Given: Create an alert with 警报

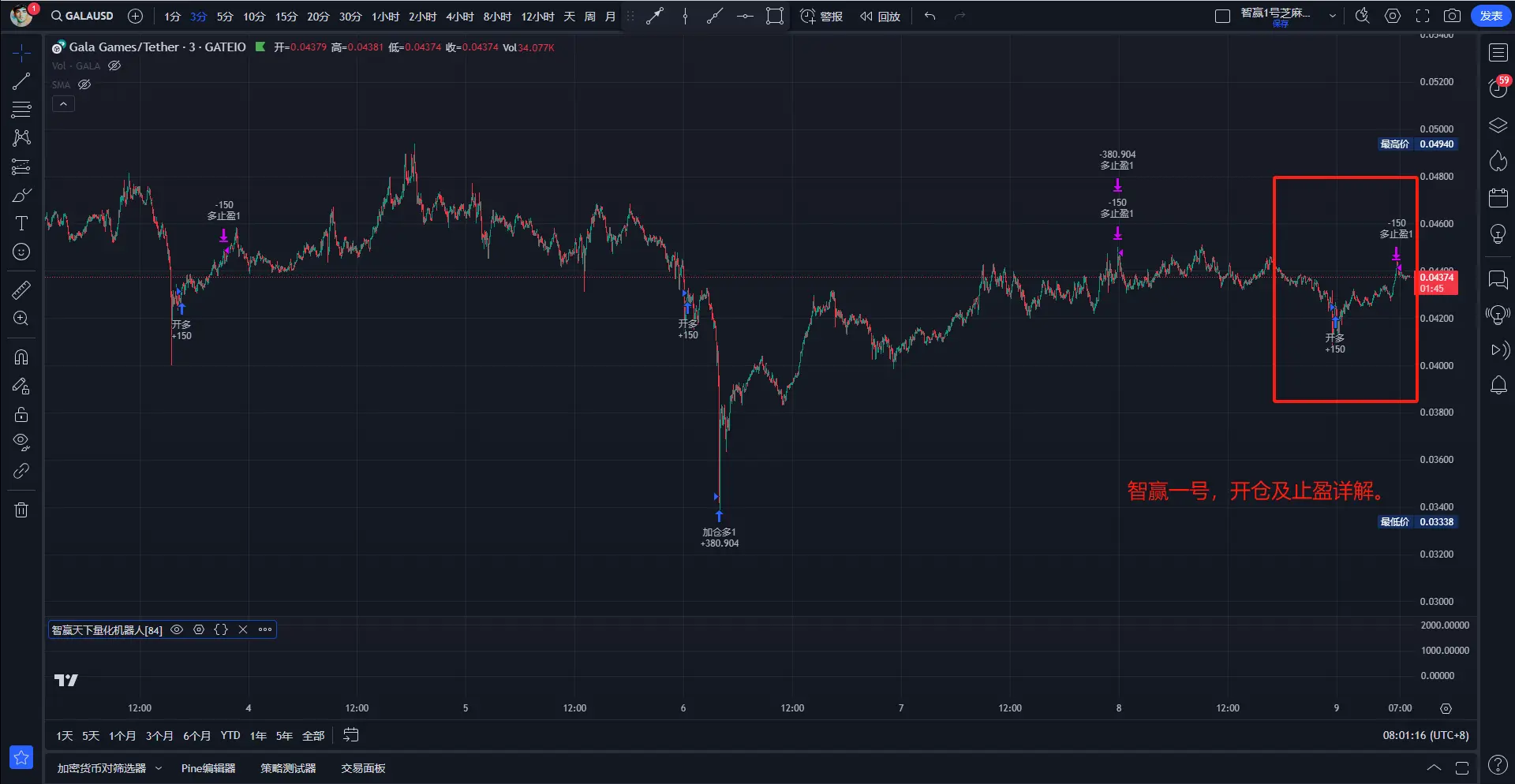Looking at the screenshot, I should (821, 16).
